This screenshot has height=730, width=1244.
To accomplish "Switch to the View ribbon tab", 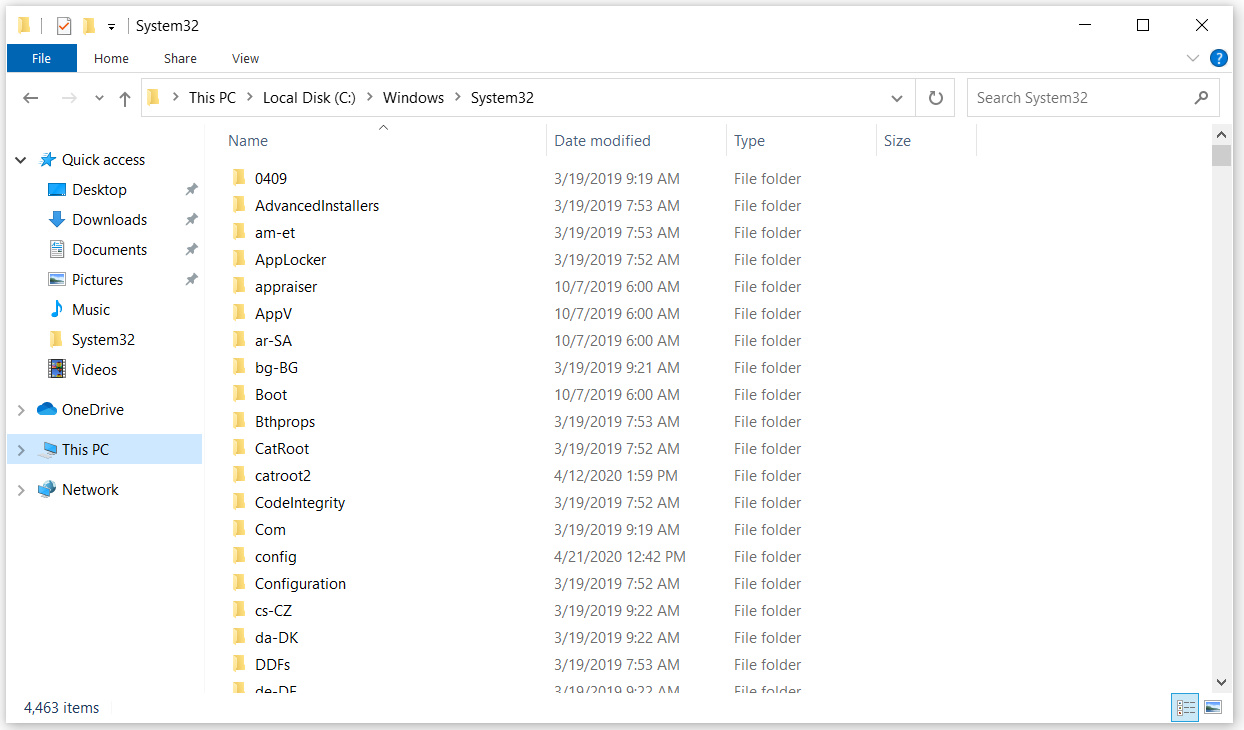I will (244, 58).
